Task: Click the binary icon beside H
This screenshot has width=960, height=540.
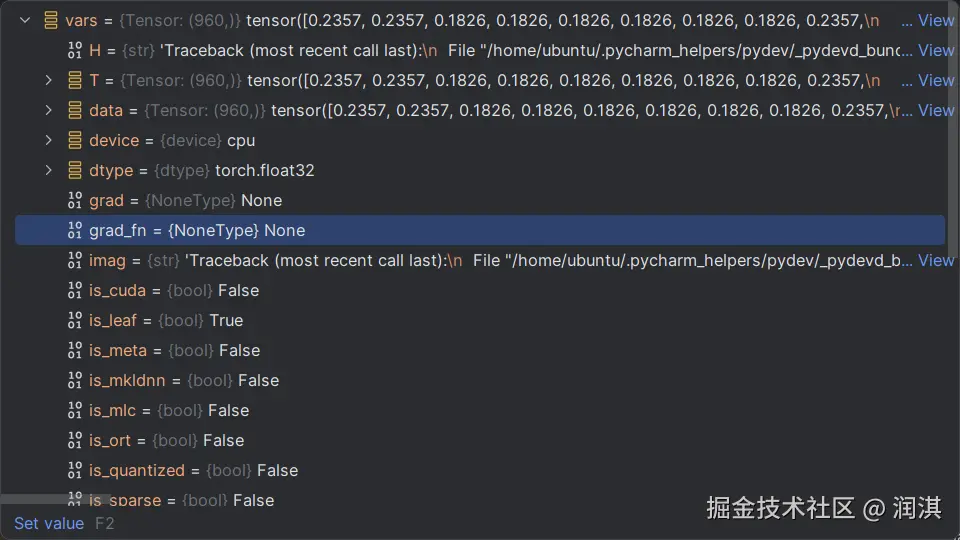Action: (74, 50)
